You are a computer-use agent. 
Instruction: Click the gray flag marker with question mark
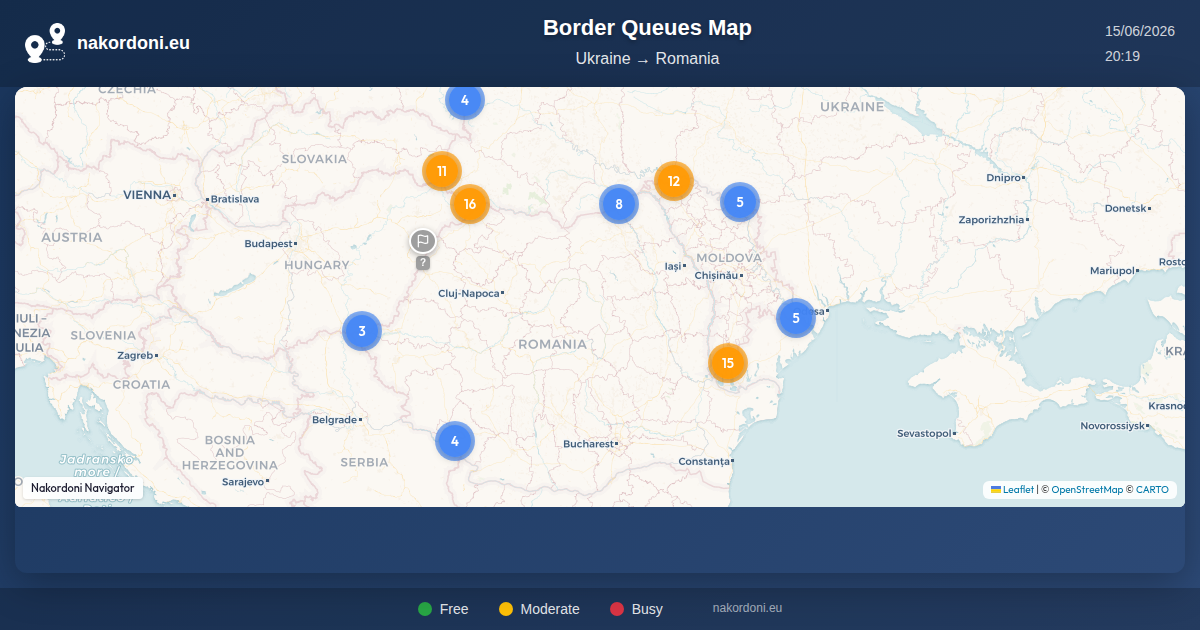click(423, 248)
